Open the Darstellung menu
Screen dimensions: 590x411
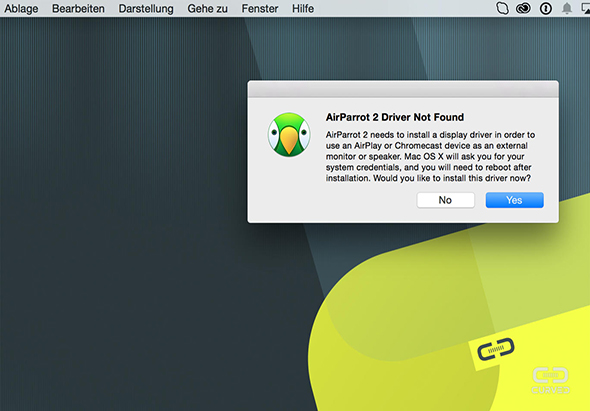(146, 8)
